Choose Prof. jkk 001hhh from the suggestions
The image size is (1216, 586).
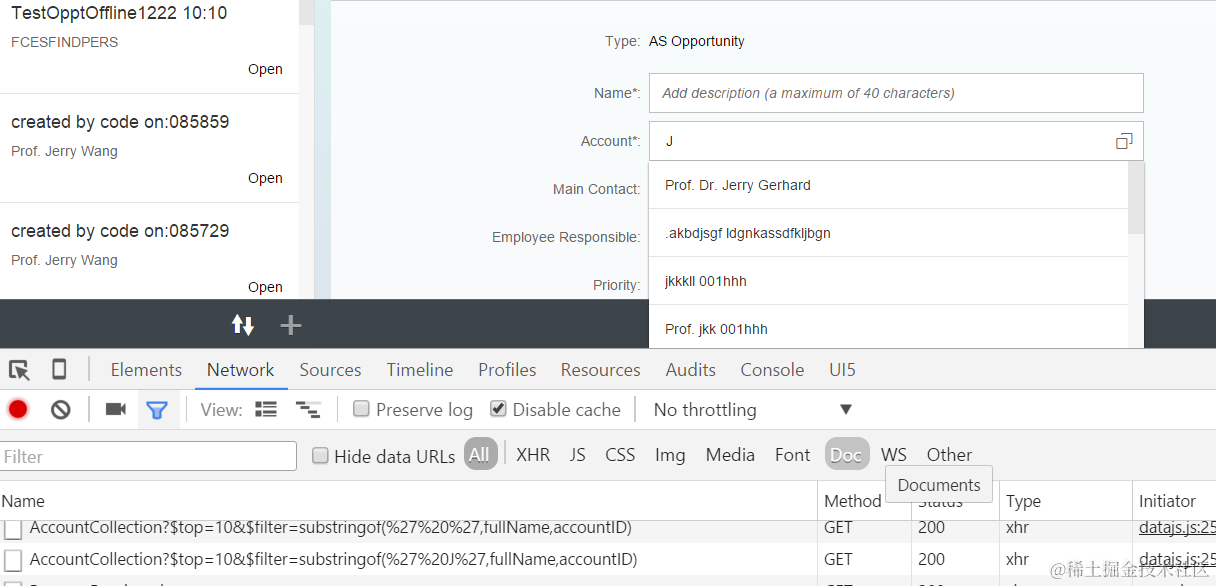(x=716, y=329)
